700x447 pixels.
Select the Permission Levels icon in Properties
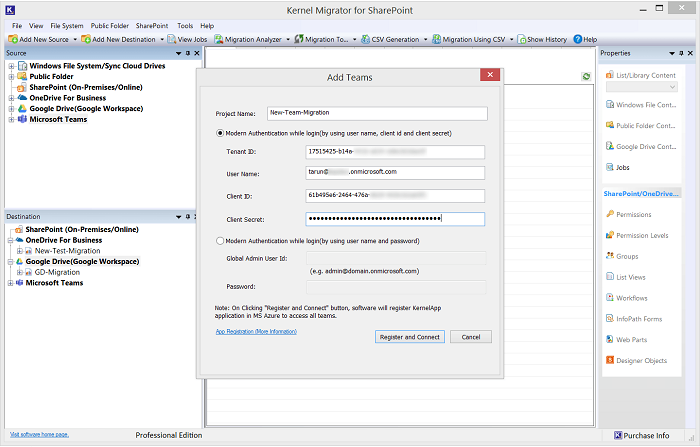(x=610, y=235)
